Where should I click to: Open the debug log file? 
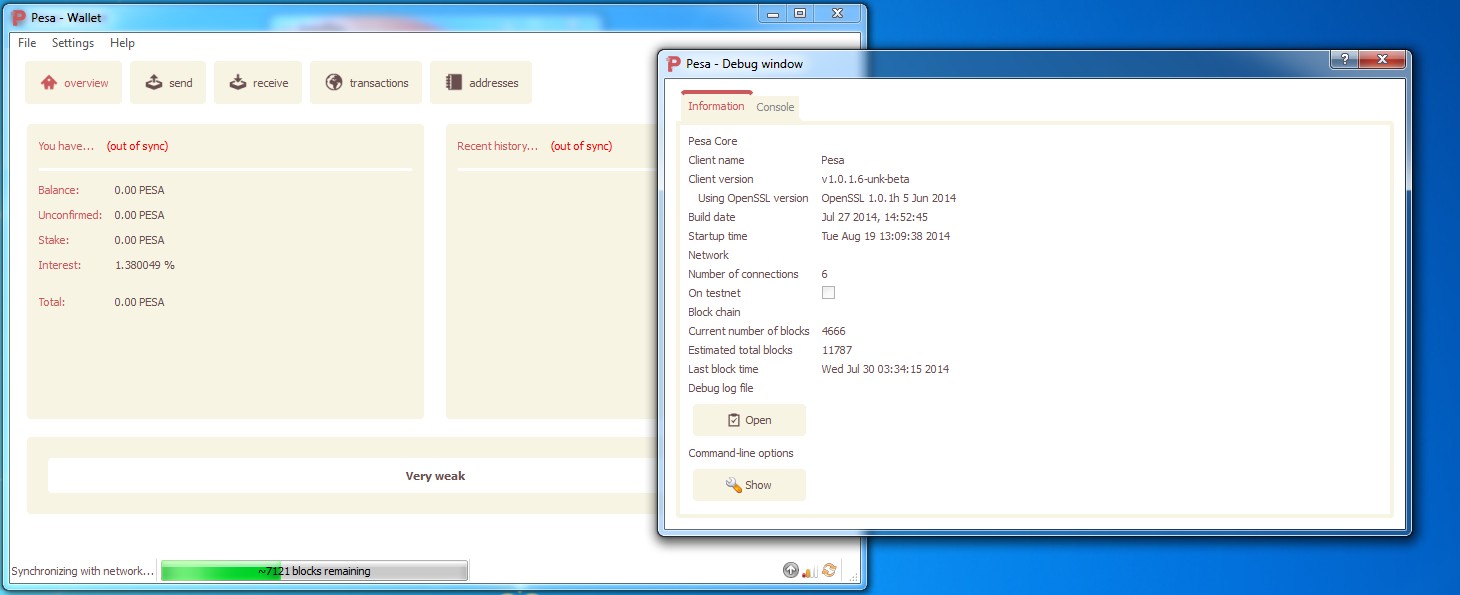749,420
